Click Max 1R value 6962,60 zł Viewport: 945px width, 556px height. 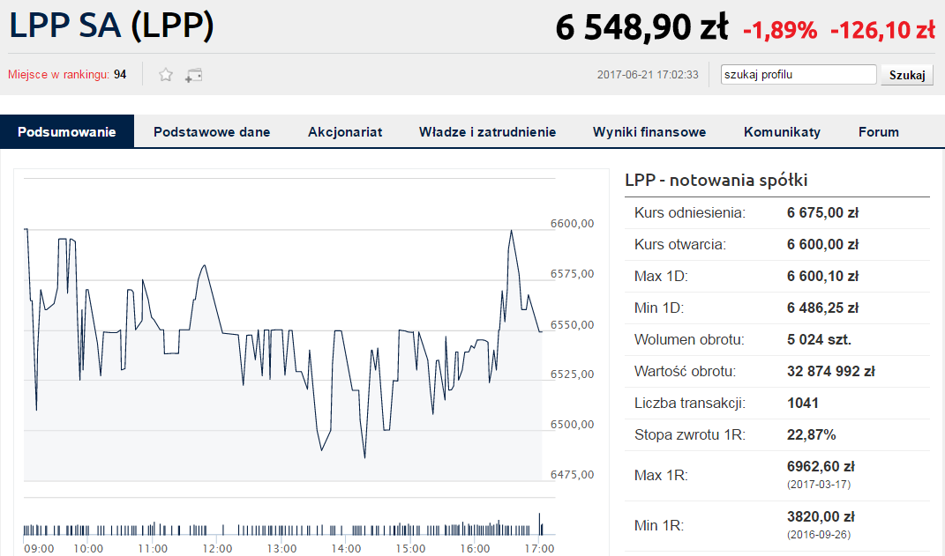pyautogui.click(x=821, y=466)
